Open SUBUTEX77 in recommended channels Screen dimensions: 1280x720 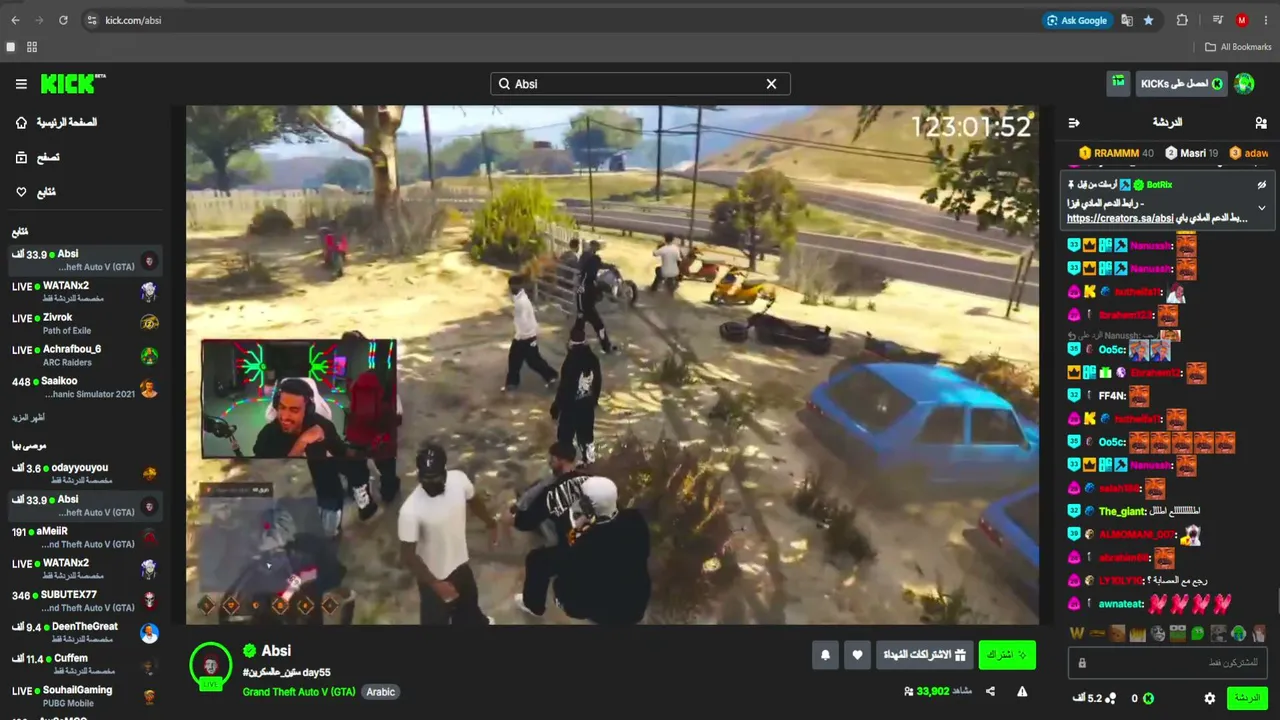click(85, 601)
